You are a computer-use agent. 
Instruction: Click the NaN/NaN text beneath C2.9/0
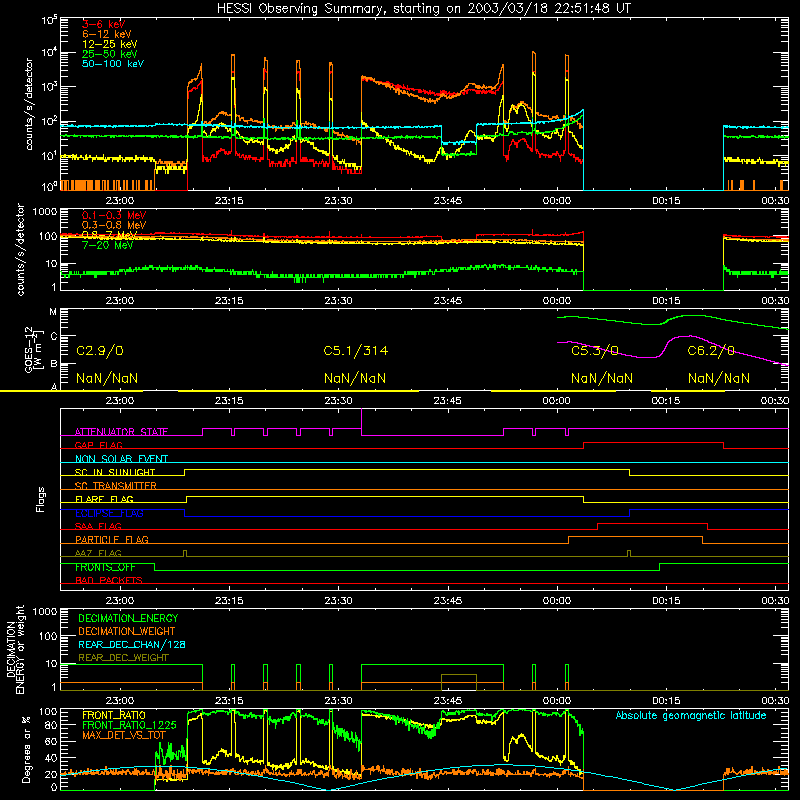pos(107,378)
